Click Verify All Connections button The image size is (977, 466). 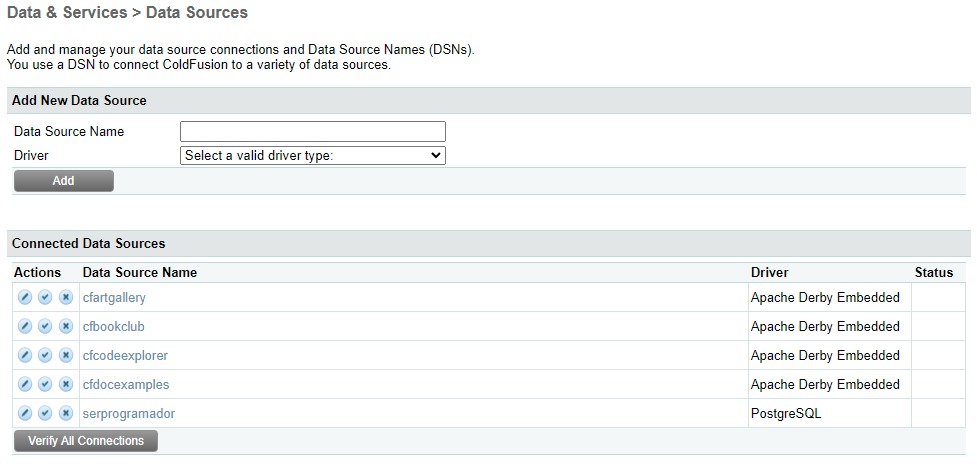(86, 441)
